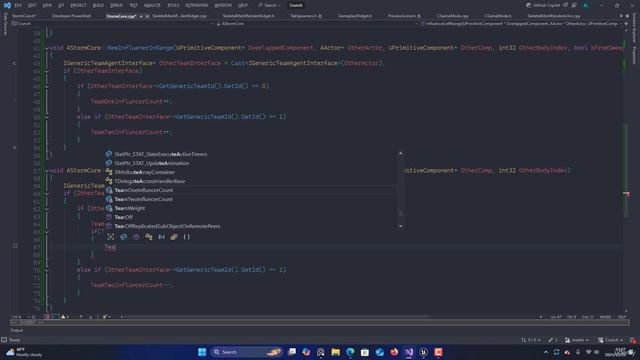Open the member function navigation dropdown
The image size is (640, 360).
pos(522,24)
